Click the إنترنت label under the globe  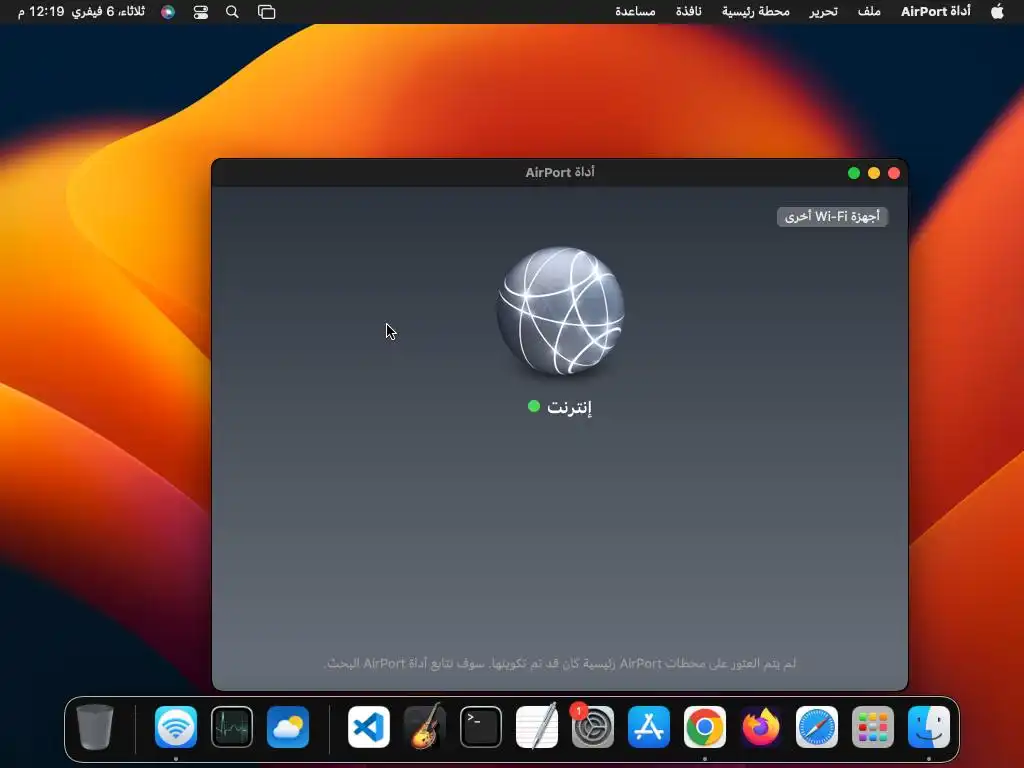[x=569, y=407]
